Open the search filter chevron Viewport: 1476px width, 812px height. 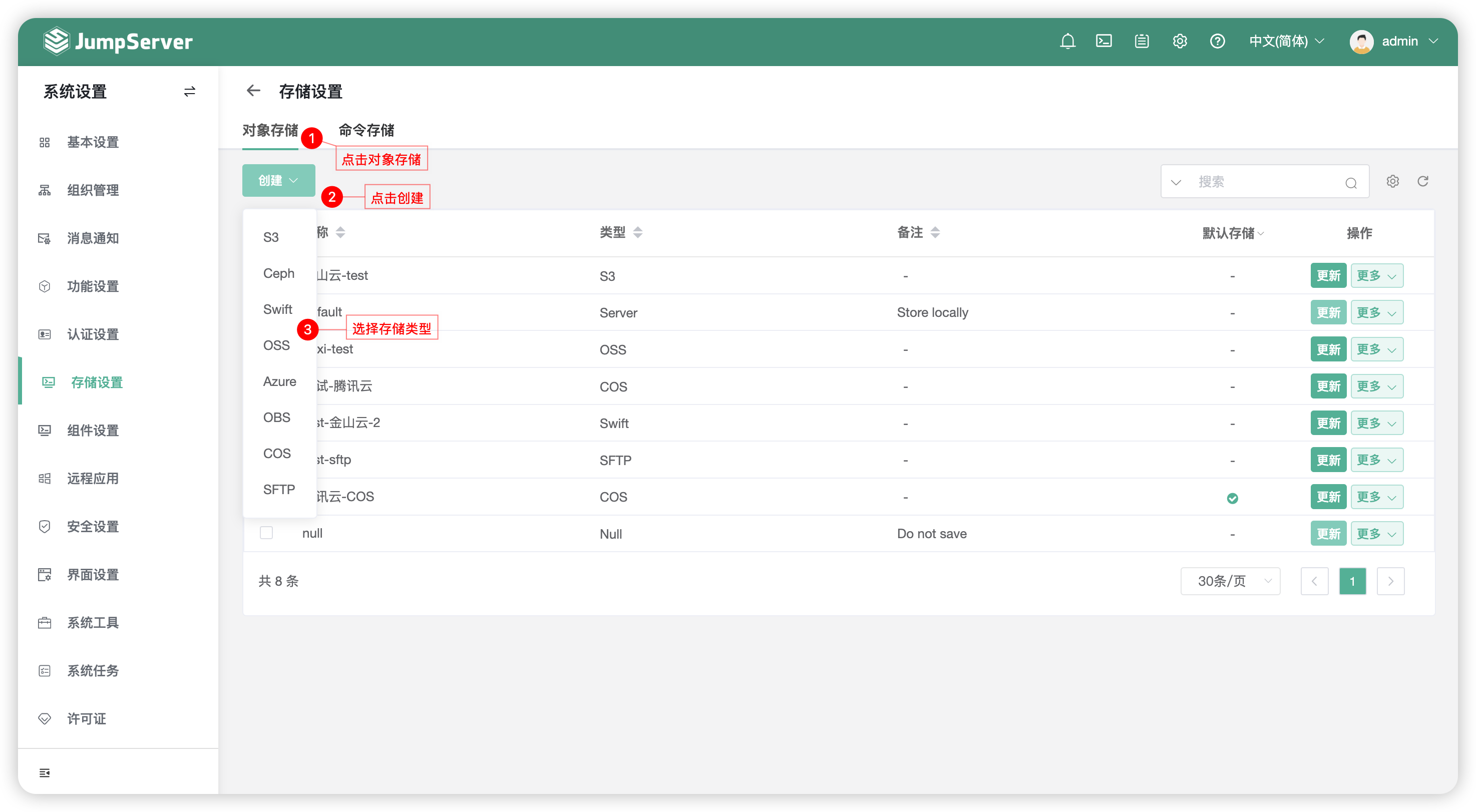coord(1176,182)
